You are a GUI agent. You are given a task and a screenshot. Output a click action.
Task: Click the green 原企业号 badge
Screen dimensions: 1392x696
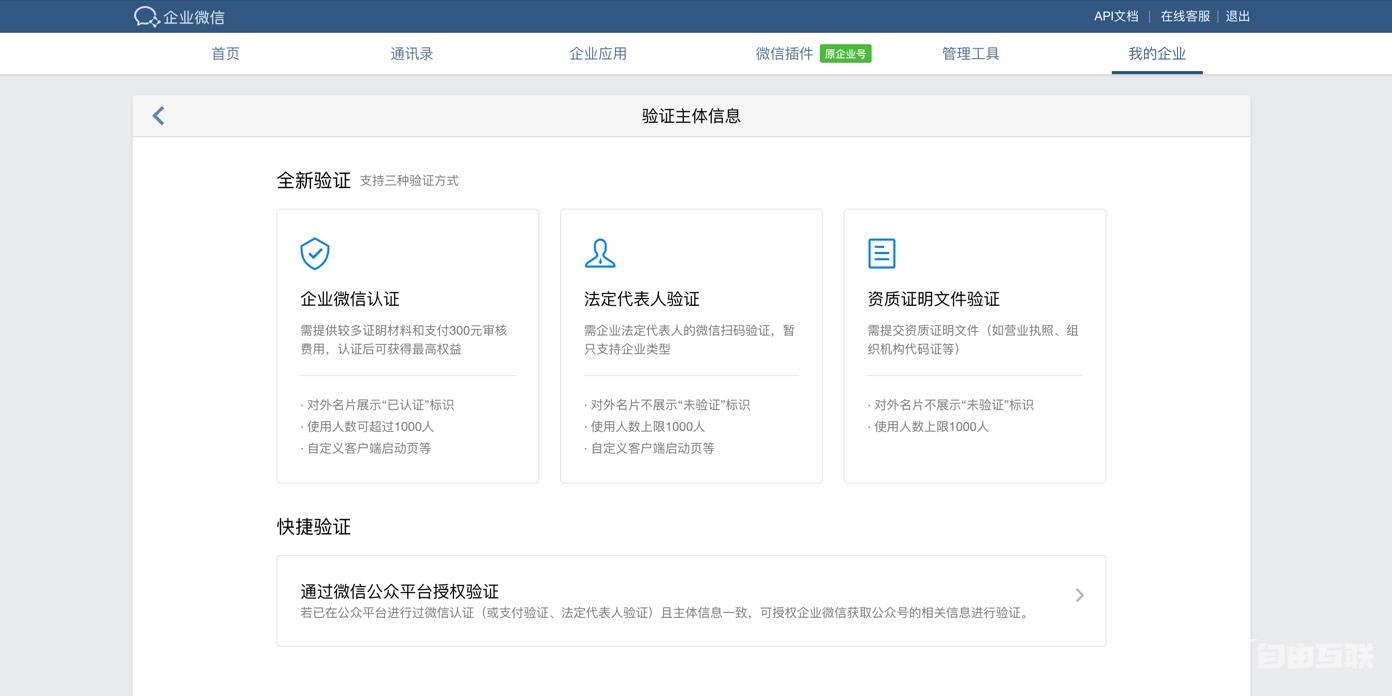tap(845, 53)
